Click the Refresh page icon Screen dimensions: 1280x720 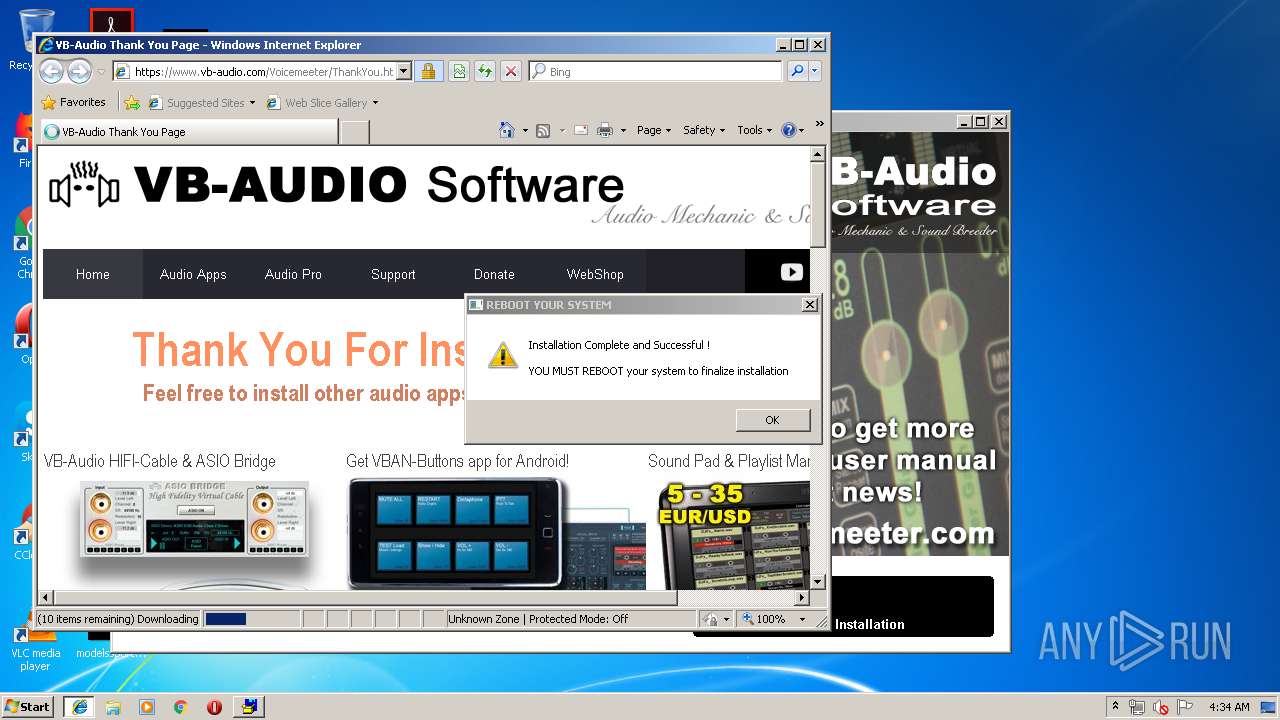[x=485, y=71]
